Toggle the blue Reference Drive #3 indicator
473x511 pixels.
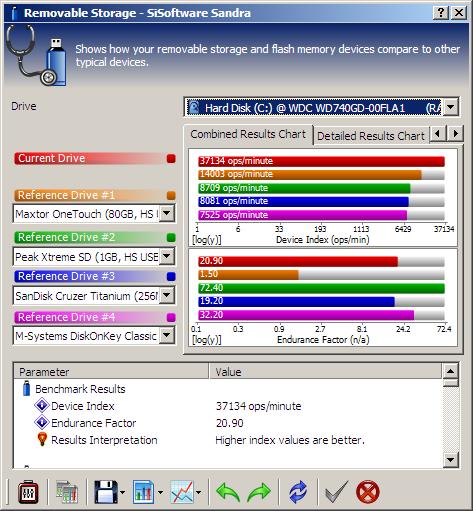coord(171,277)
